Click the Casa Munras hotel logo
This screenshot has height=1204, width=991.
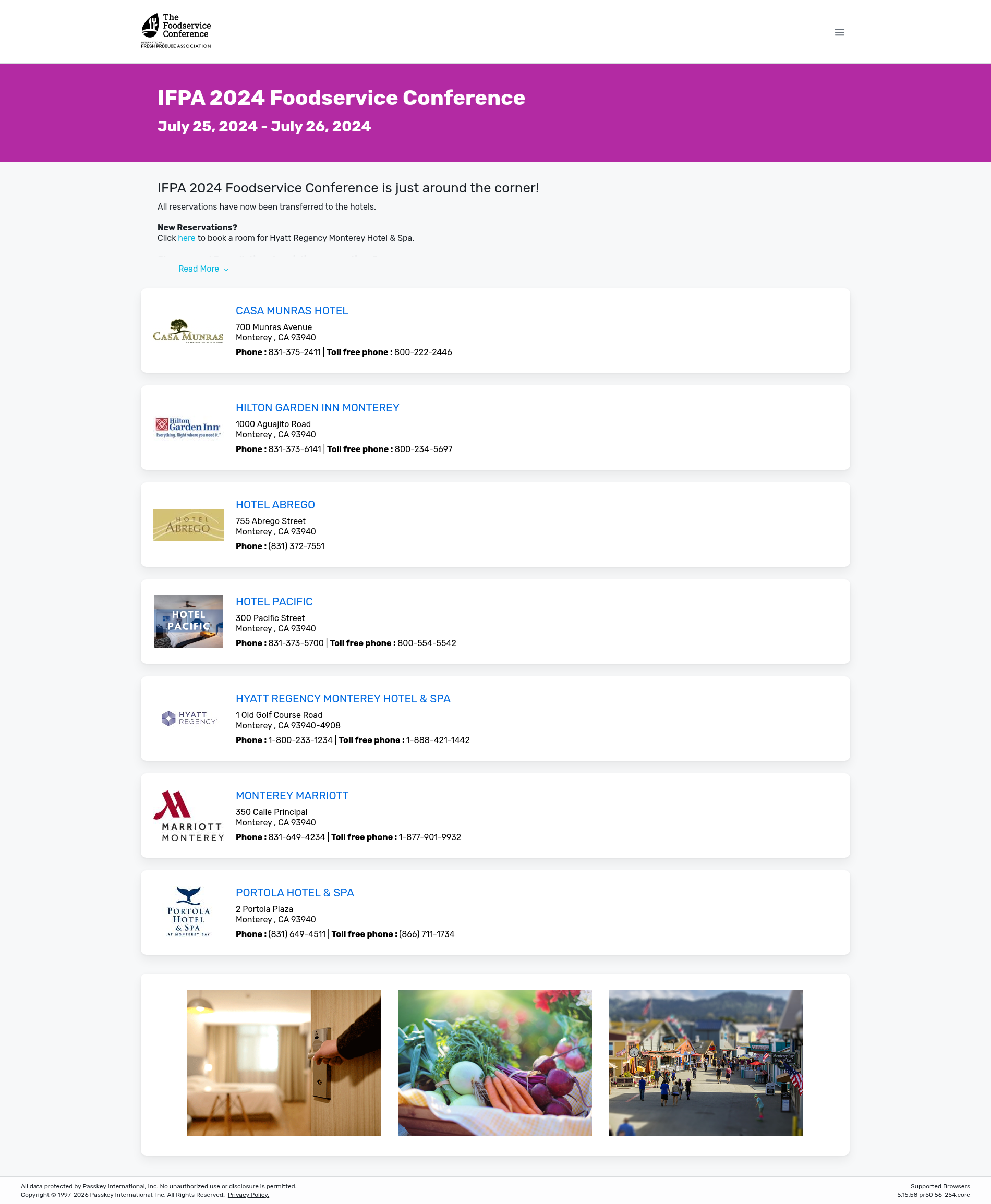[188, 331]
